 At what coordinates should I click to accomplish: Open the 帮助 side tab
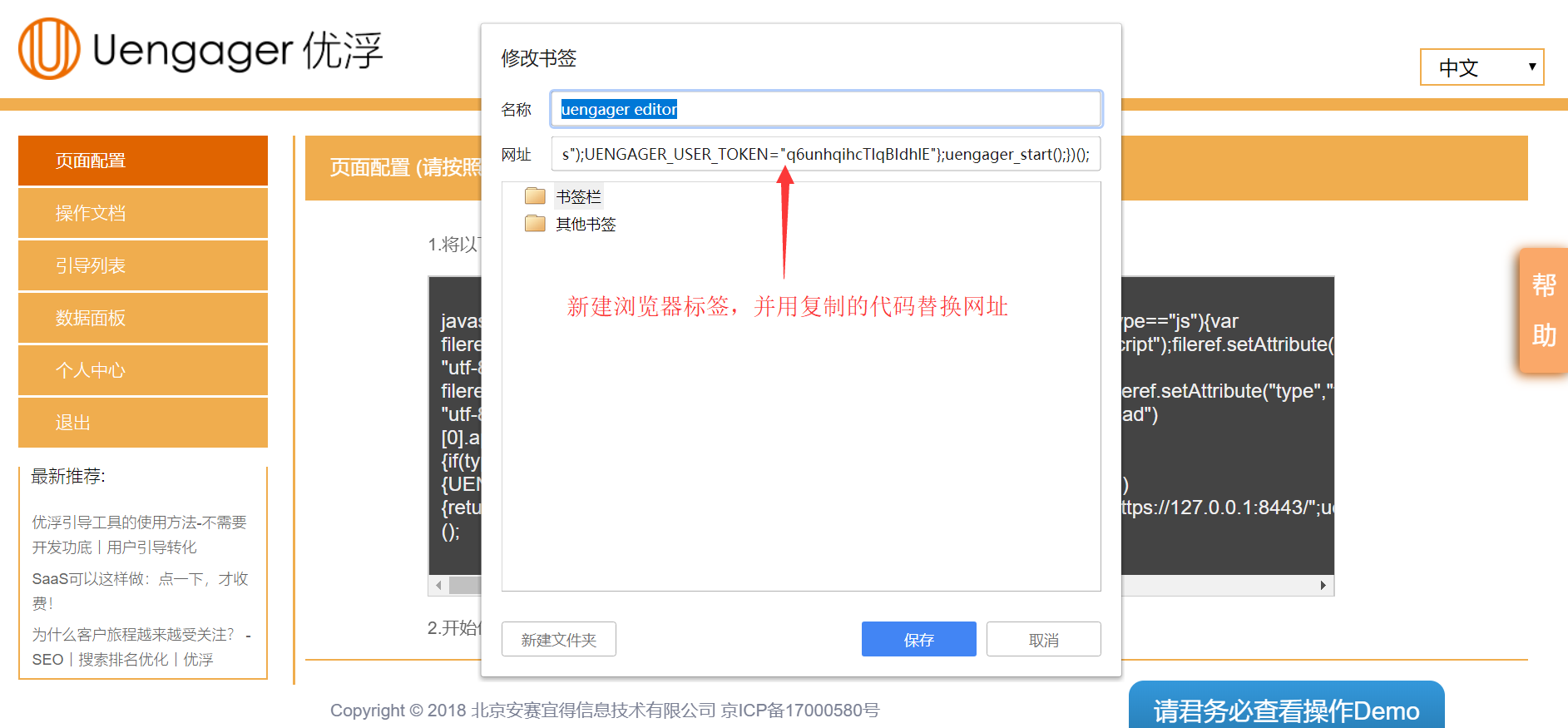[1544, 310]
